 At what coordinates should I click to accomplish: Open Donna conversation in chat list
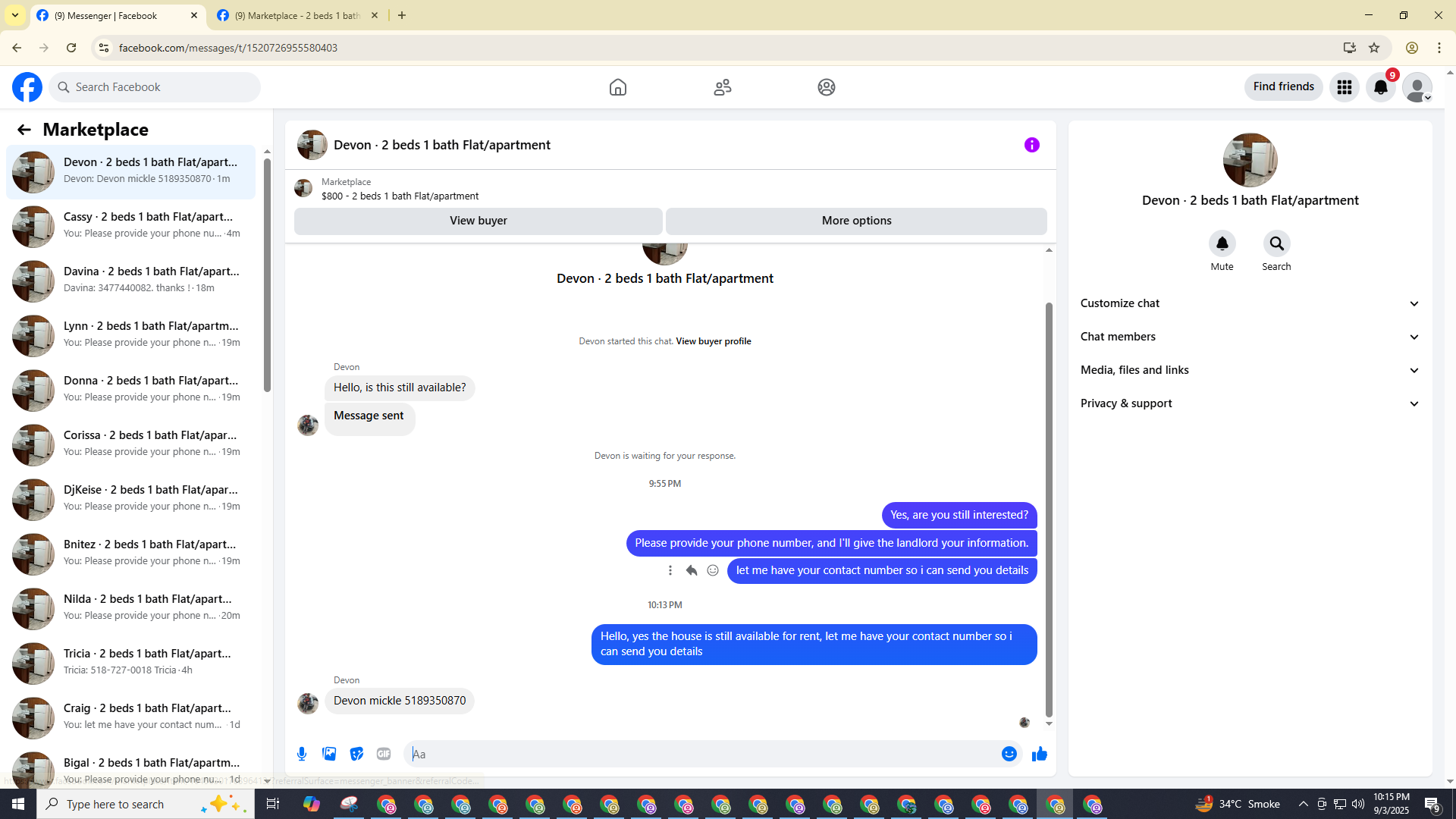tap(130, 391)
